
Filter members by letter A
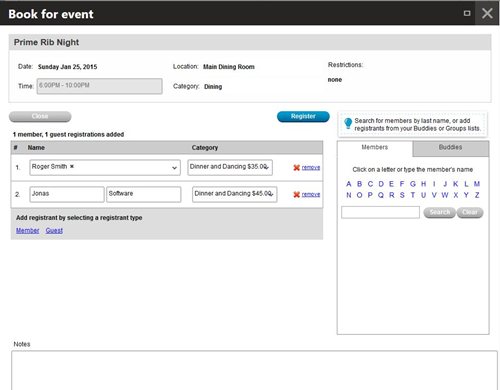click(349, 184)
